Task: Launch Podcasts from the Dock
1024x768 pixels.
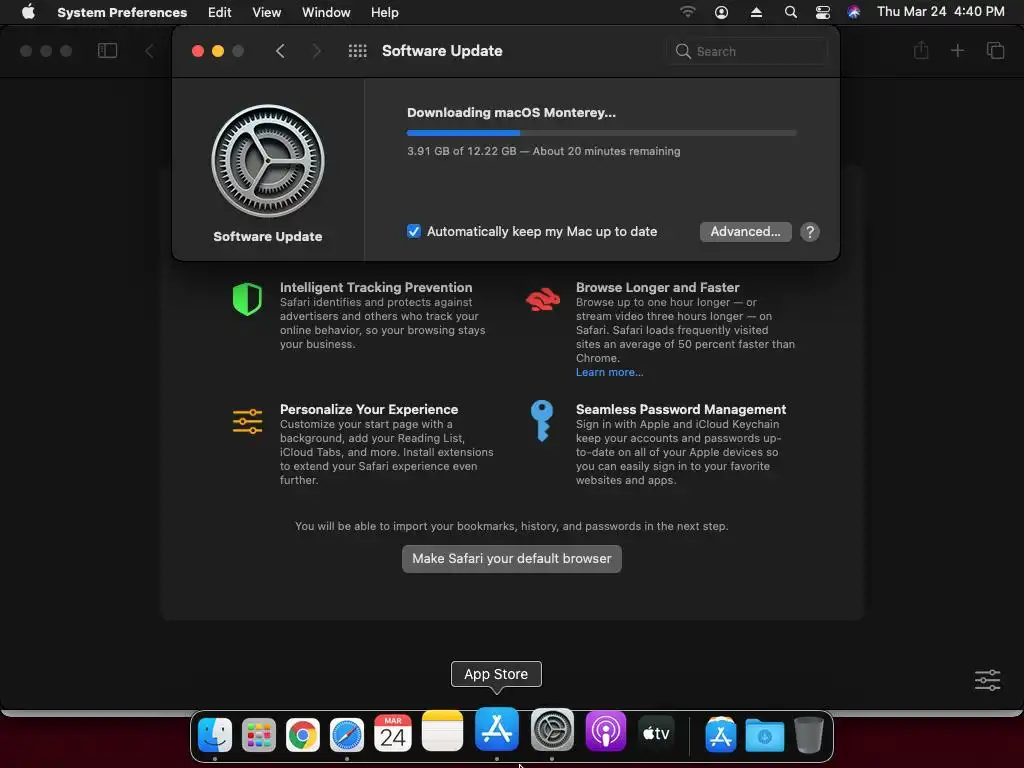Action: tap(605, 731)
